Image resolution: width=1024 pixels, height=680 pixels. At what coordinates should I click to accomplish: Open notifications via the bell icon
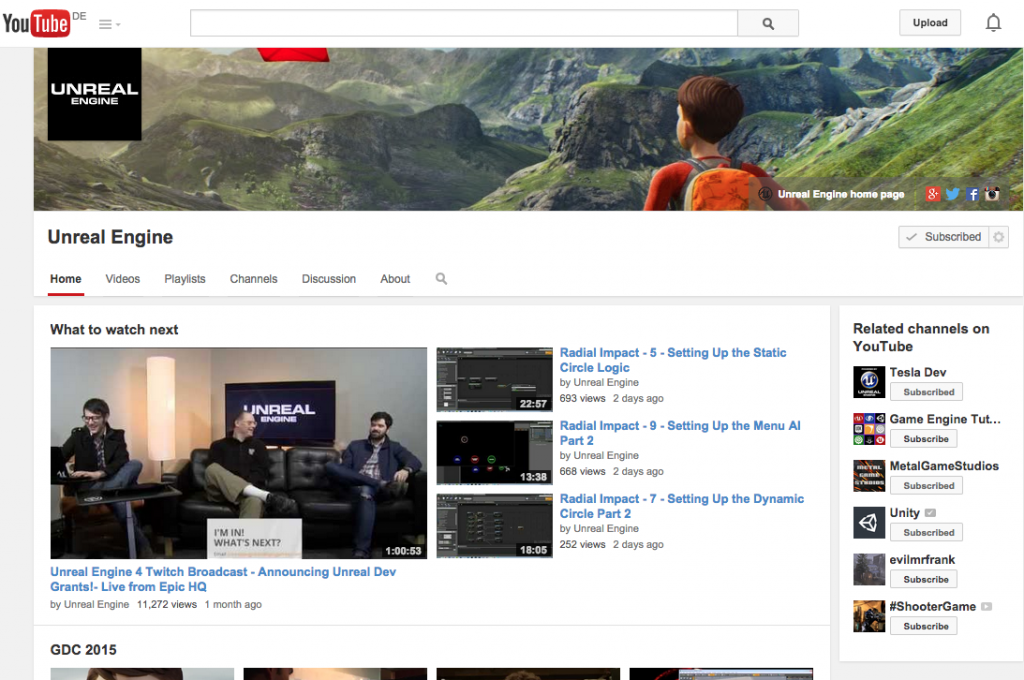click(993, 21)
